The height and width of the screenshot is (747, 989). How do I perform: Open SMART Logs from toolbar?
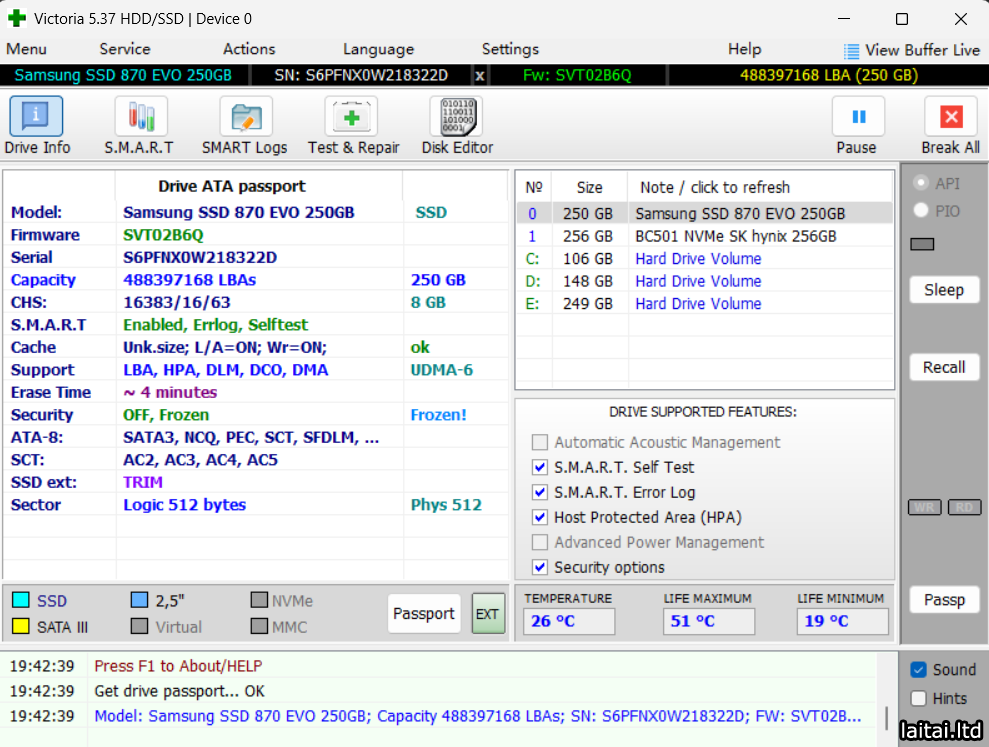point(244,118)
